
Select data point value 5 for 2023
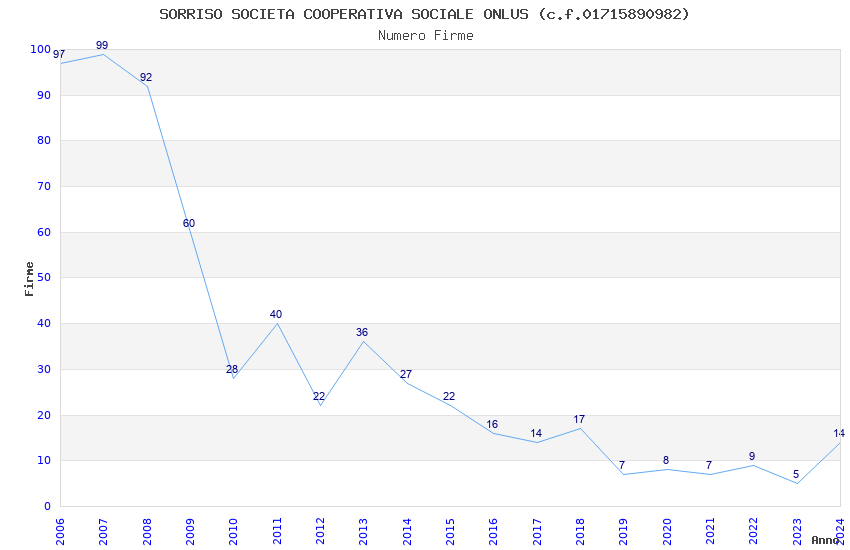[x=796, y=475]
